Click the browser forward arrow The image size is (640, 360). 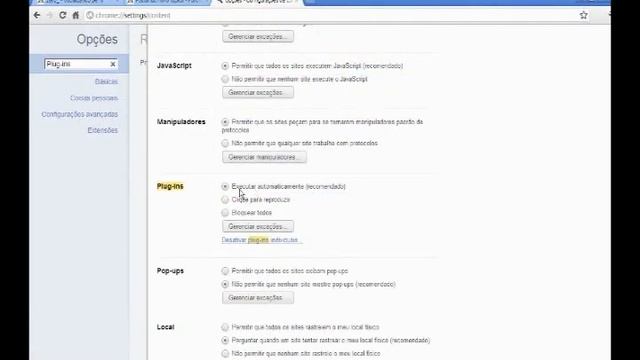tap(50, 15)
